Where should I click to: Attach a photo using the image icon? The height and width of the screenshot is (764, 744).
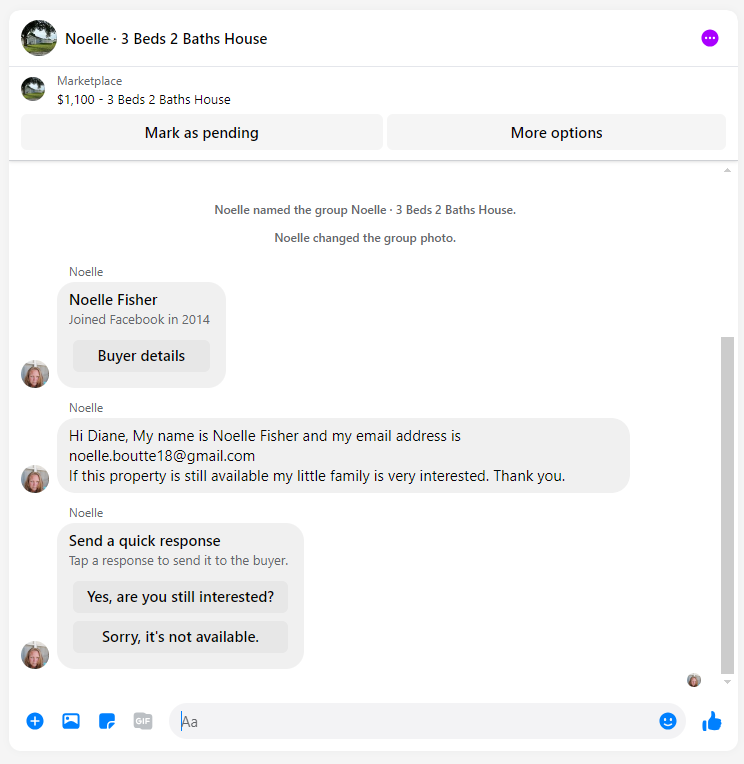[71, 721]
